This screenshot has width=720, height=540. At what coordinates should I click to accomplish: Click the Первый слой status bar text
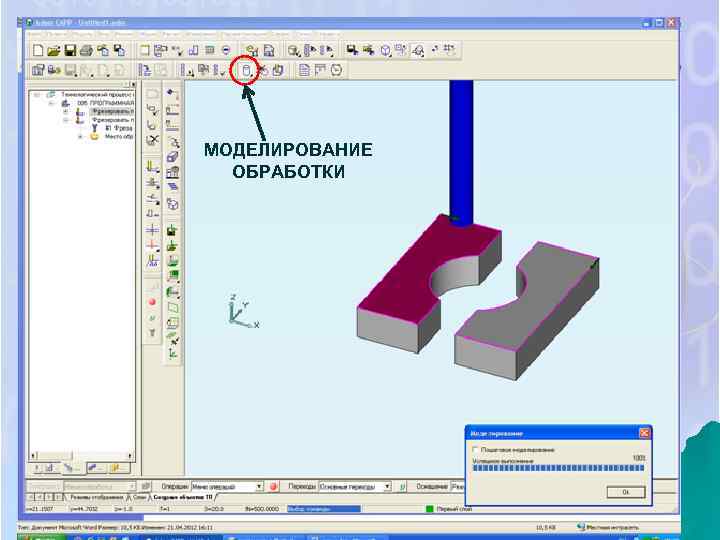(454, 509)
